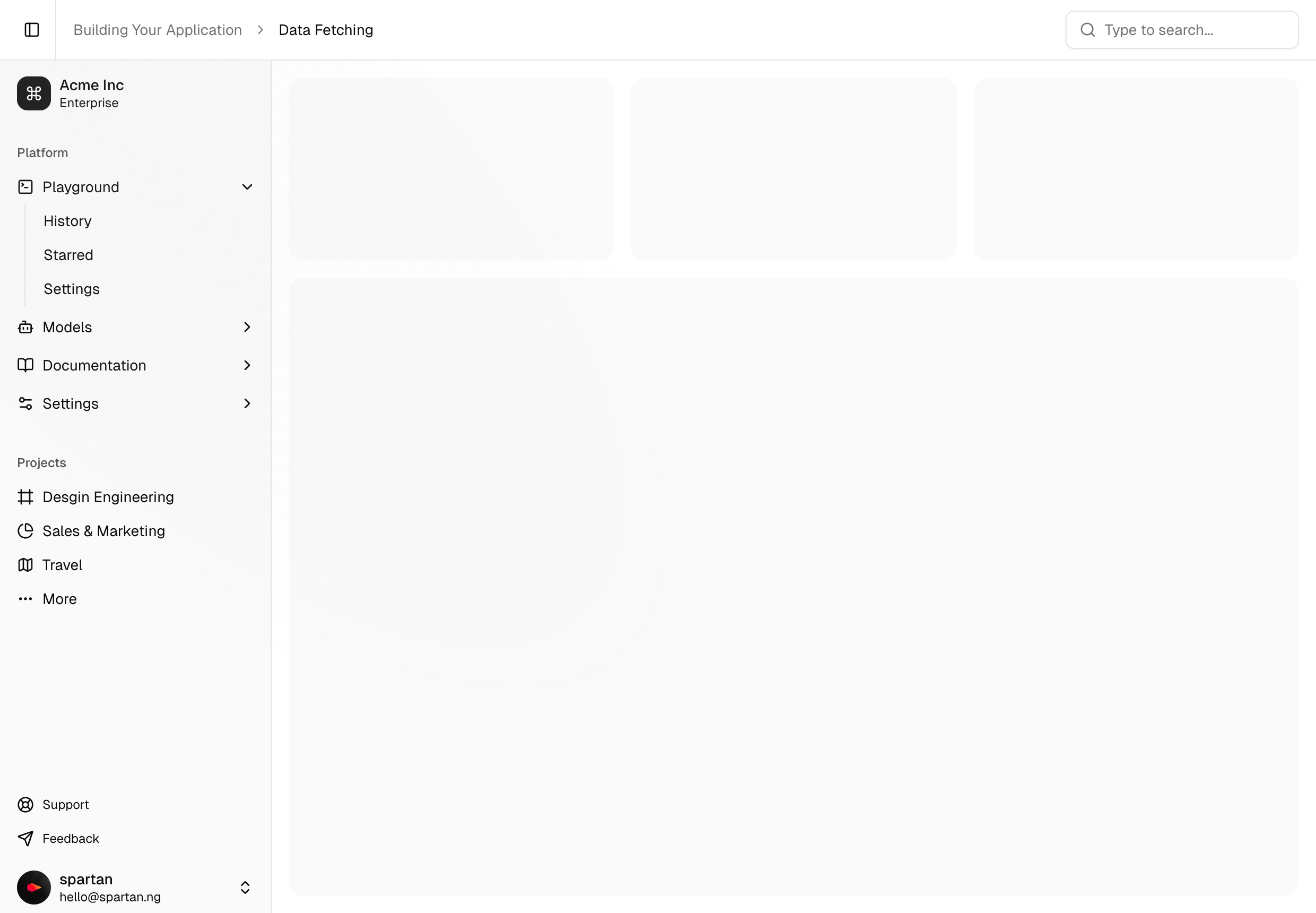Open Documentation via its book icon
This screenshot has width=1316, height=913.
click(x=26, y=365)
